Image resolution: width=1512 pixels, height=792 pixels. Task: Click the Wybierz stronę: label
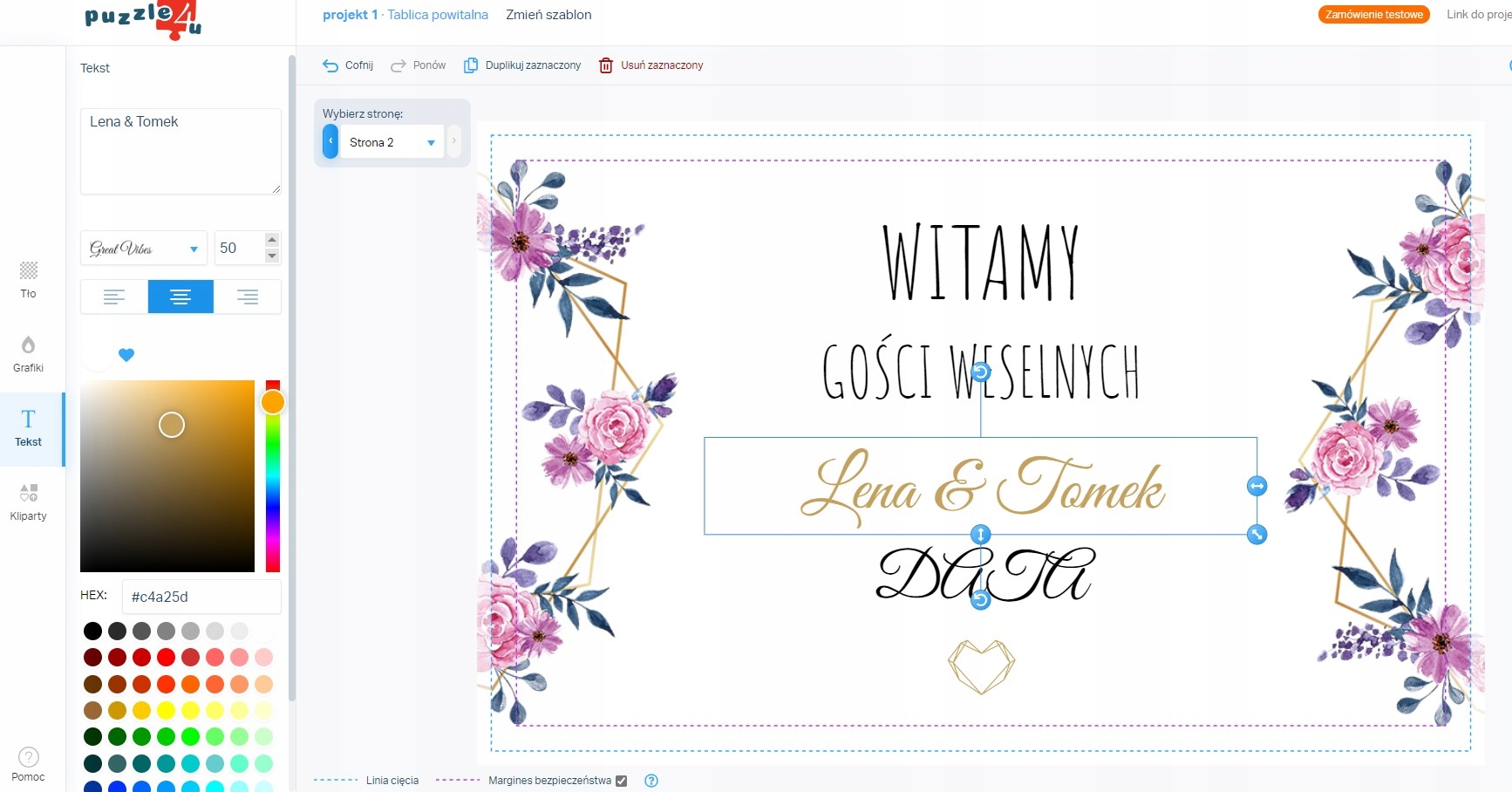363,113
